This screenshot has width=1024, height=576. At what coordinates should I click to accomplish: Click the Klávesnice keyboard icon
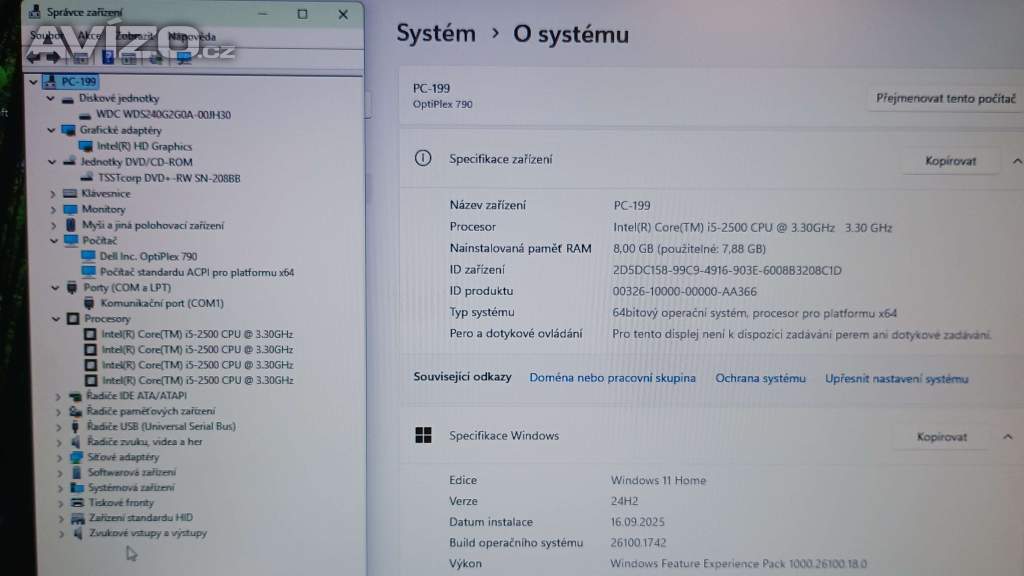coord(71,193)
